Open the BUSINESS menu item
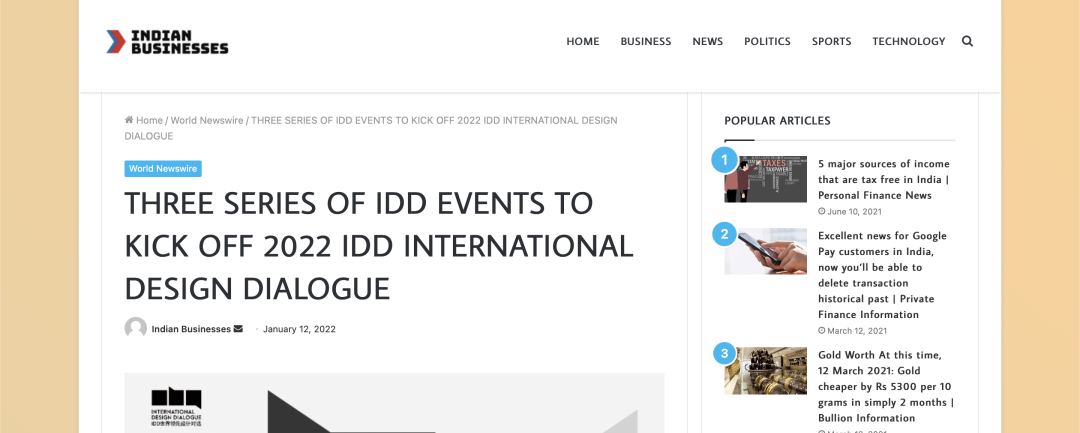1080x433 pixels. click(x=645, y=41)
